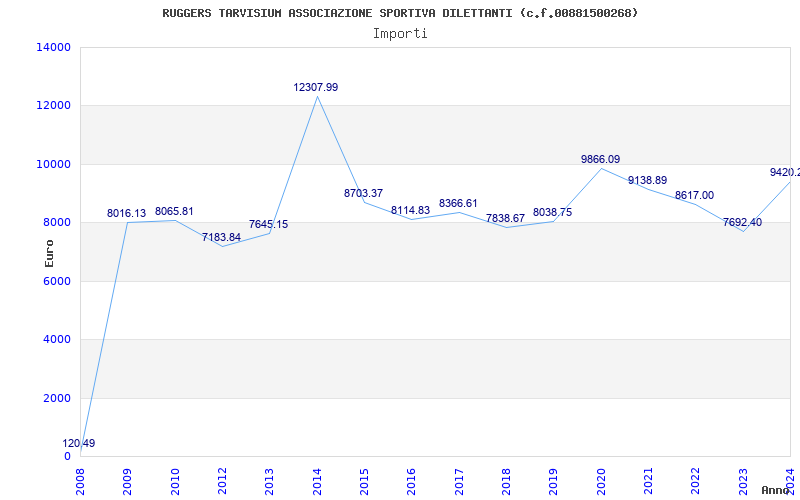Select the 6000 y-axis value
Screen dimensions: 800x500
point(56,282)
